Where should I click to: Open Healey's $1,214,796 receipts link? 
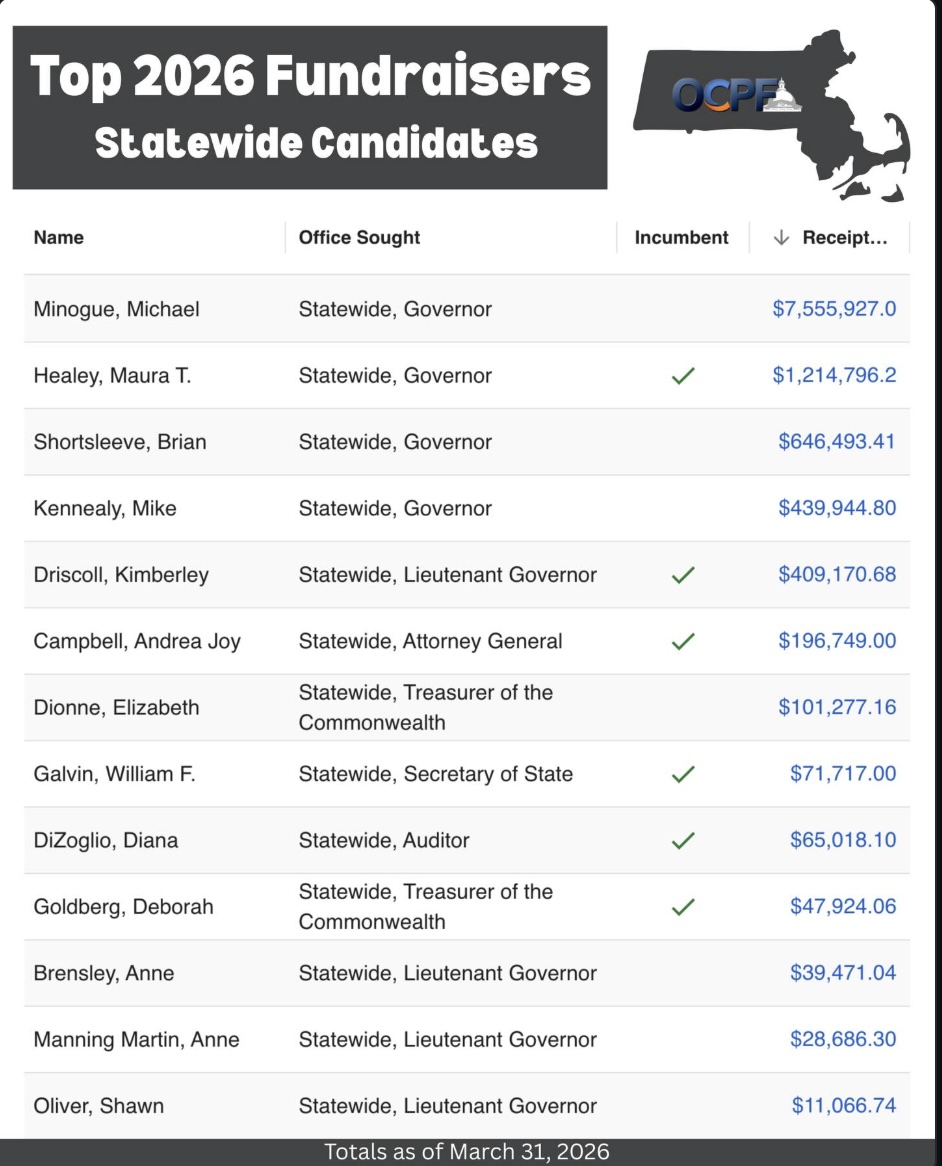(834, 376)
